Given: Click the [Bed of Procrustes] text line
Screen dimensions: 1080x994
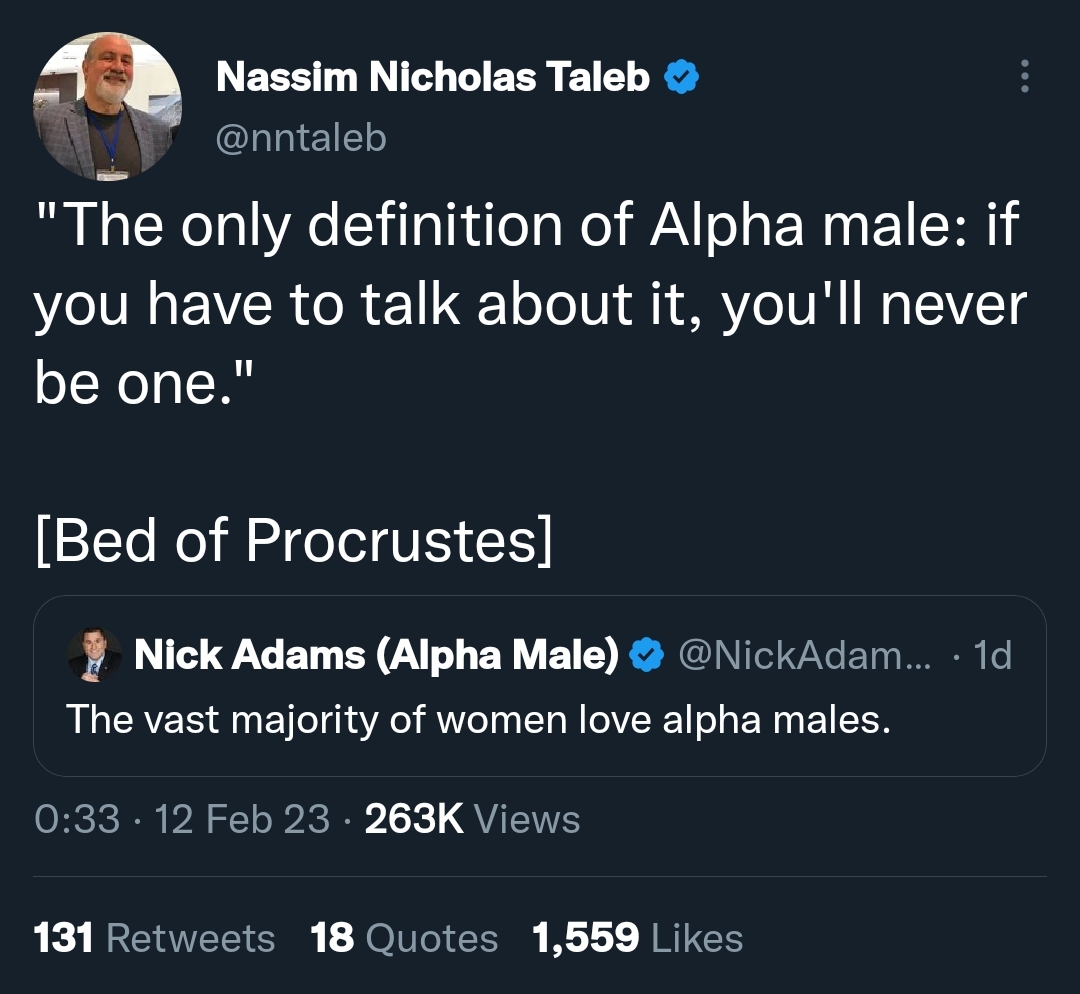Looking at the screenshot, I should [294, 540].
